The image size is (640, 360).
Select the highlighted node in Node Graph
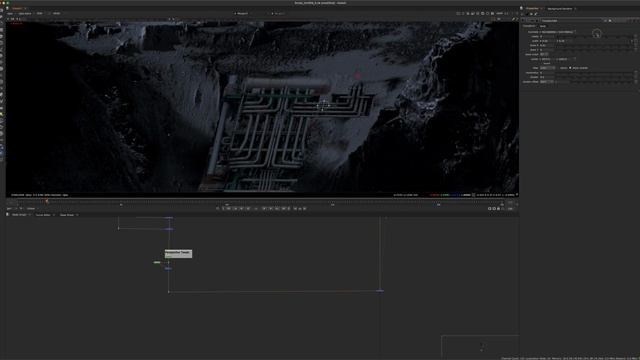[178, 253]
